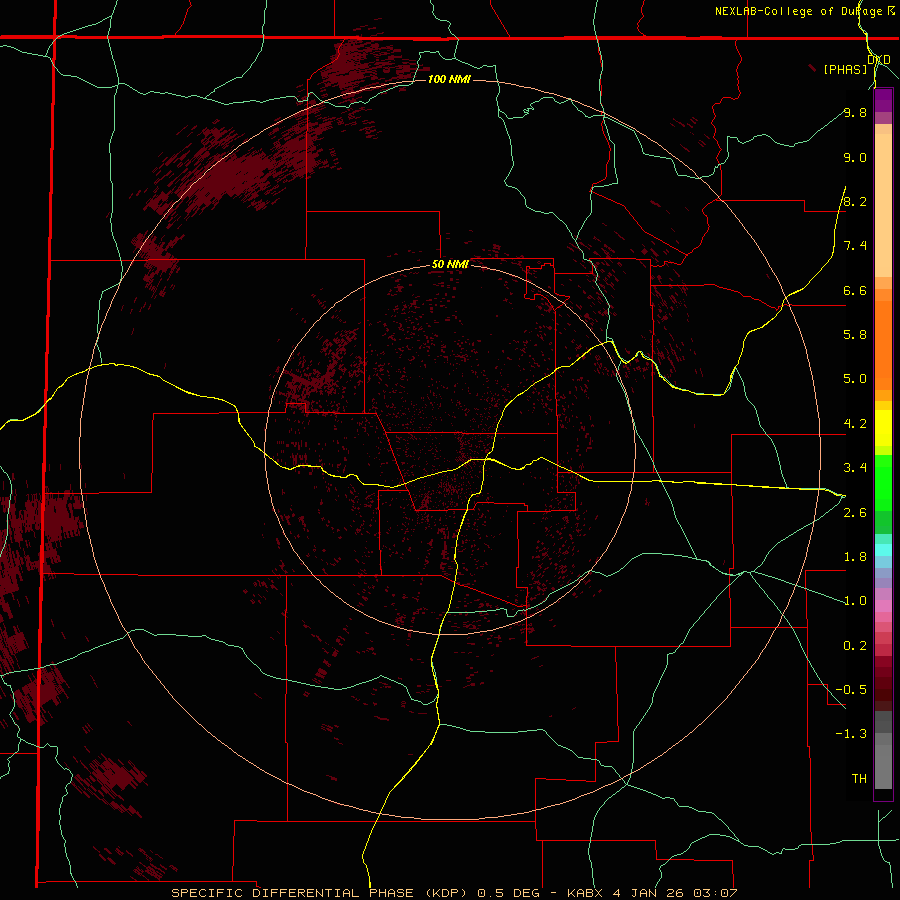
Task: Click the yellow color bar segment
Action: point(883,428)
